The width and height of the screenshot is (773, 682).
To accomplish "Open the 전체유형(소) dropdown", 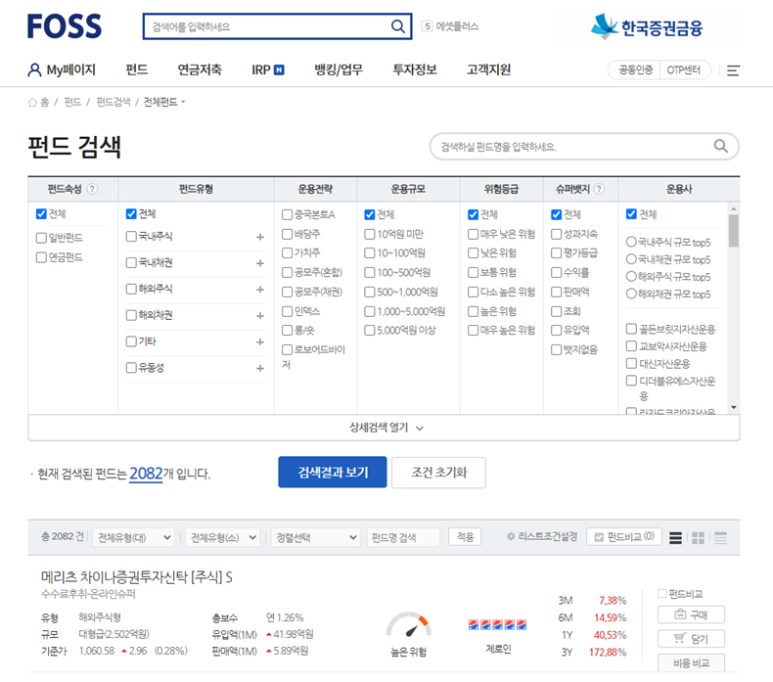I will 223,537.
